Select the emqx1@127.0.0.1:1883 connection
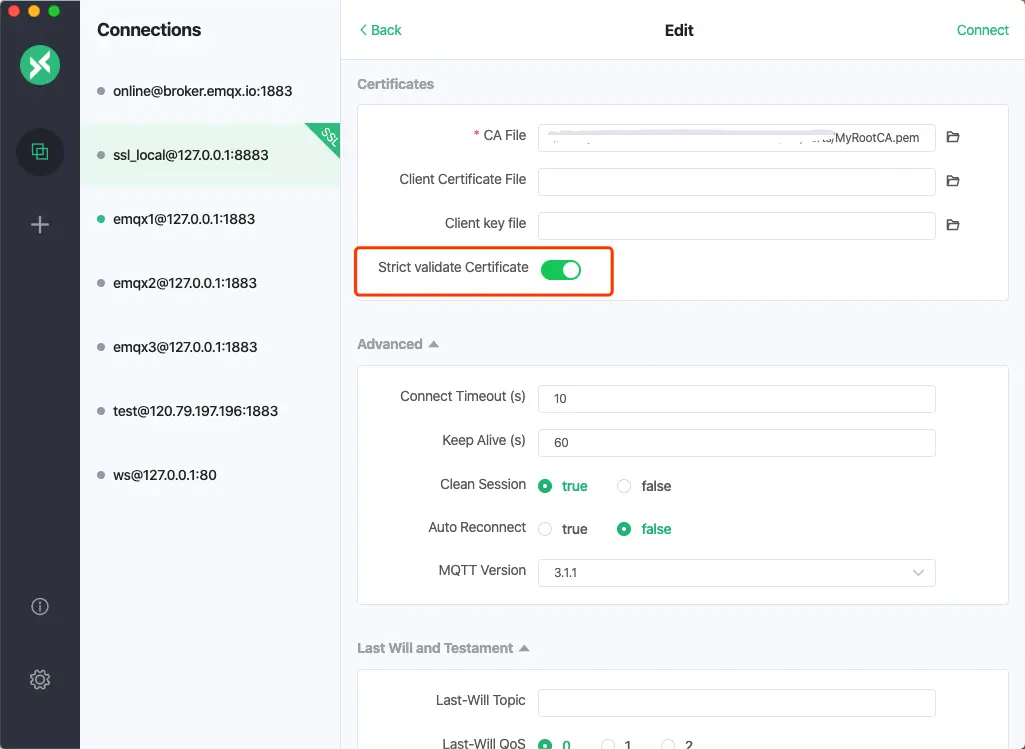 click(184, 219)
